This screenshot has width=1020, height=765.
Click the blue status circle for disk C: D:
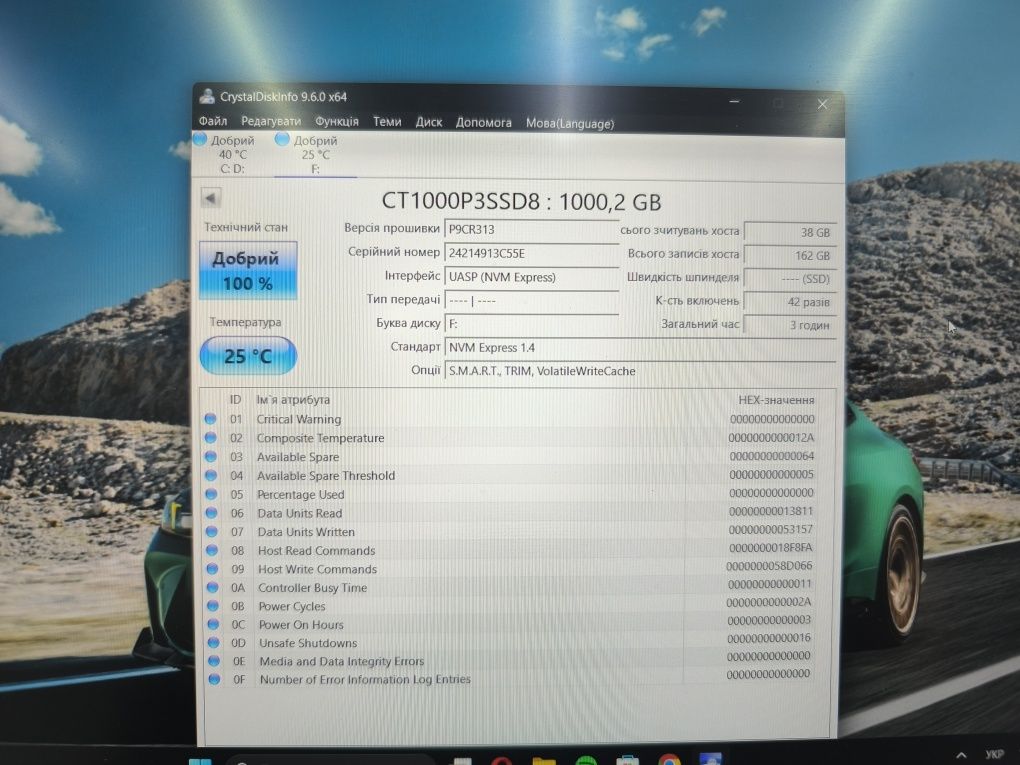point(200,139)
